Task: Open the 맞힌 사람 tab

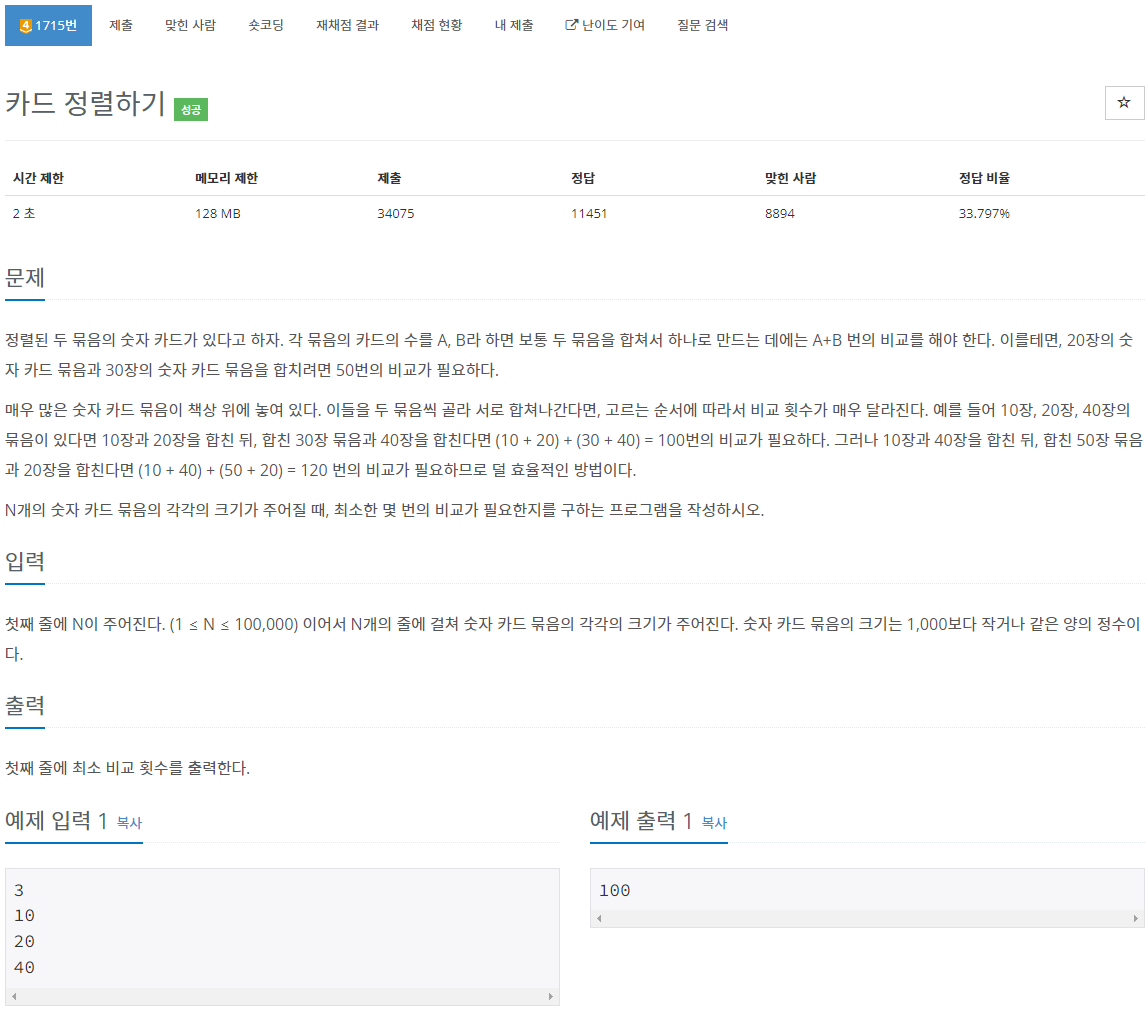Action: [191, 26]
